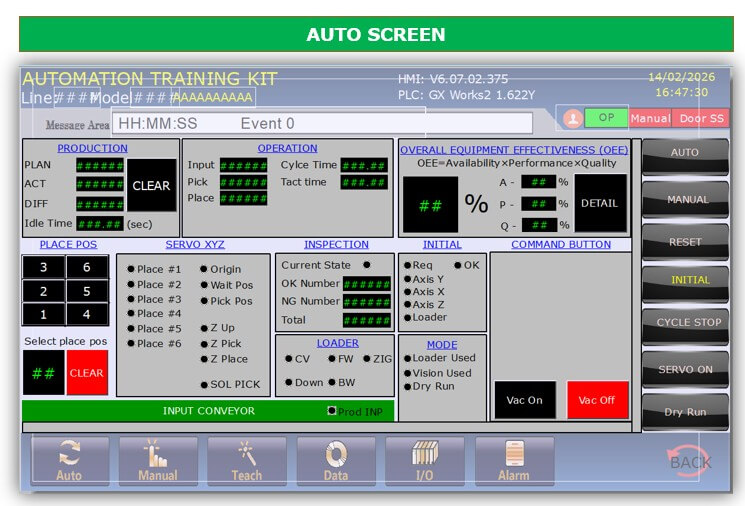
Task: Click the Overall Equipment Effectiveness heading link
Action: coord(514,150)
